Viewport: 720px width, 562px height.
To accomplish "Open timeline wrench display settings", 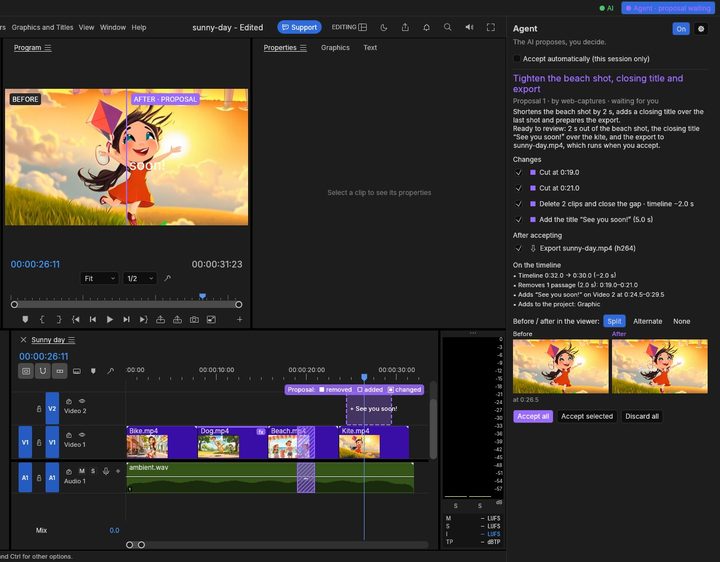I will coord(110,371).
